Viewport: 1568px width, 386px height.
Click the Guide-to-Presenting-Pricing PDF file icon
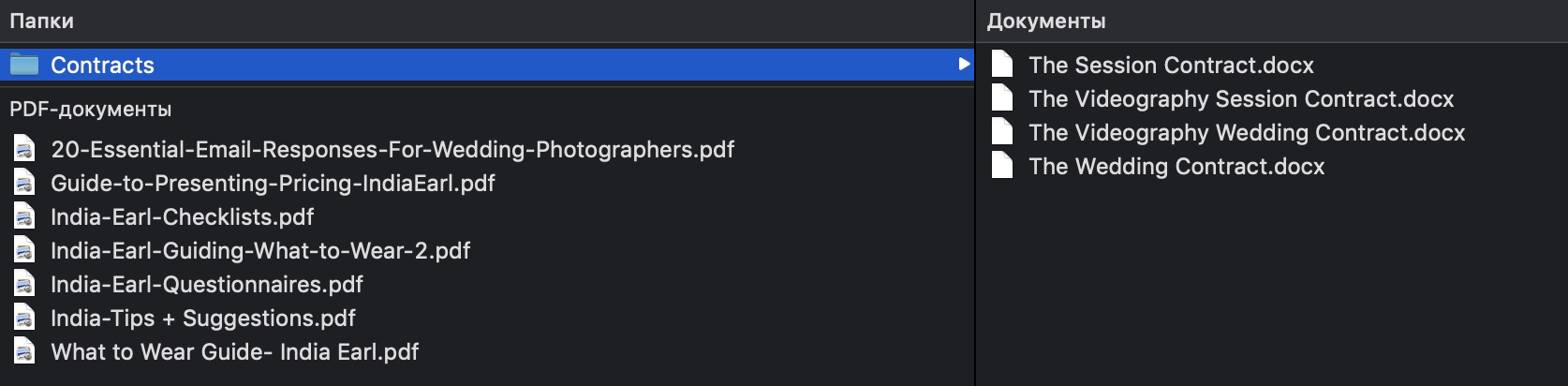pos(24,183)
